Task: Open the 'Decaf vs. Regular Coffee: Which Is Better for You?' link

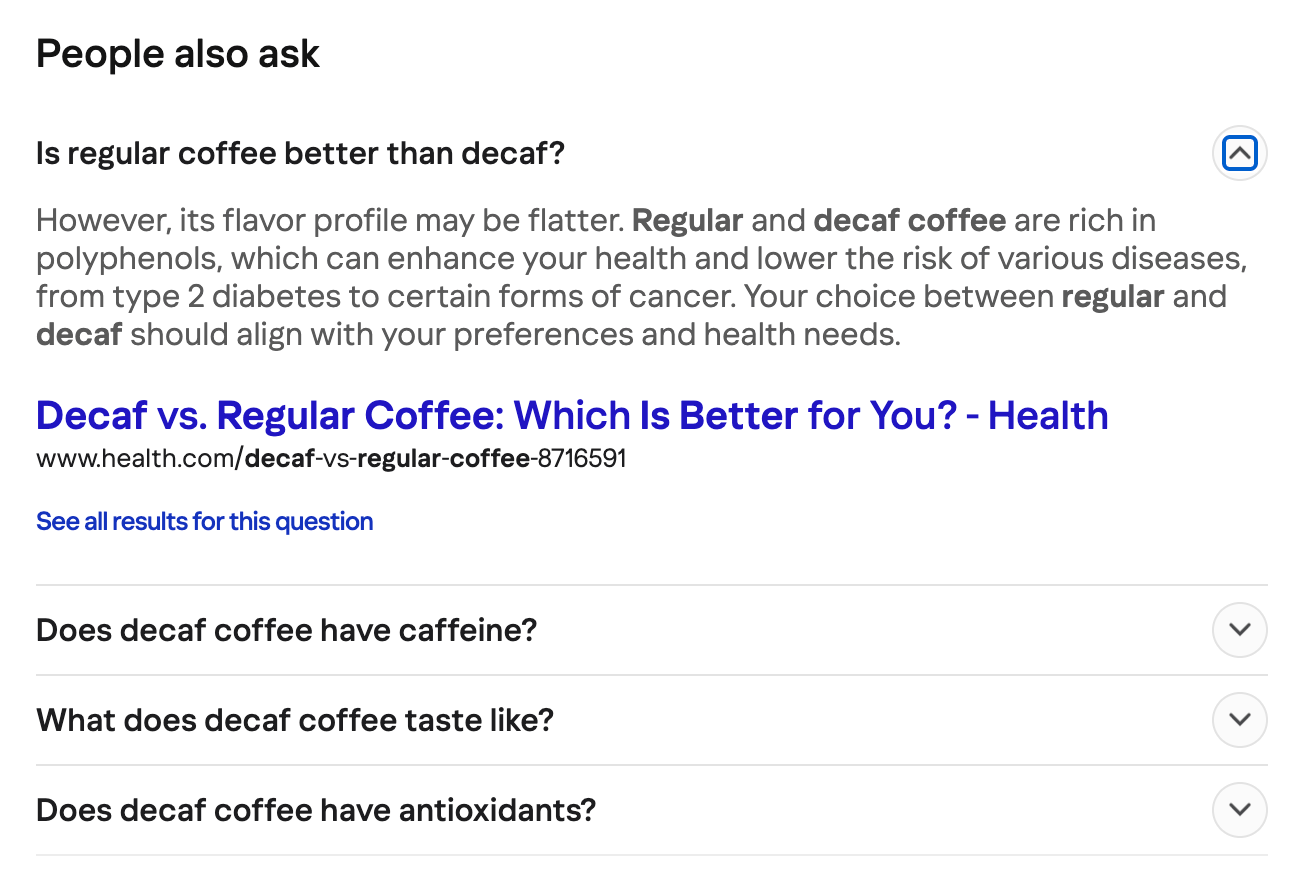Action: pos(571,414)
